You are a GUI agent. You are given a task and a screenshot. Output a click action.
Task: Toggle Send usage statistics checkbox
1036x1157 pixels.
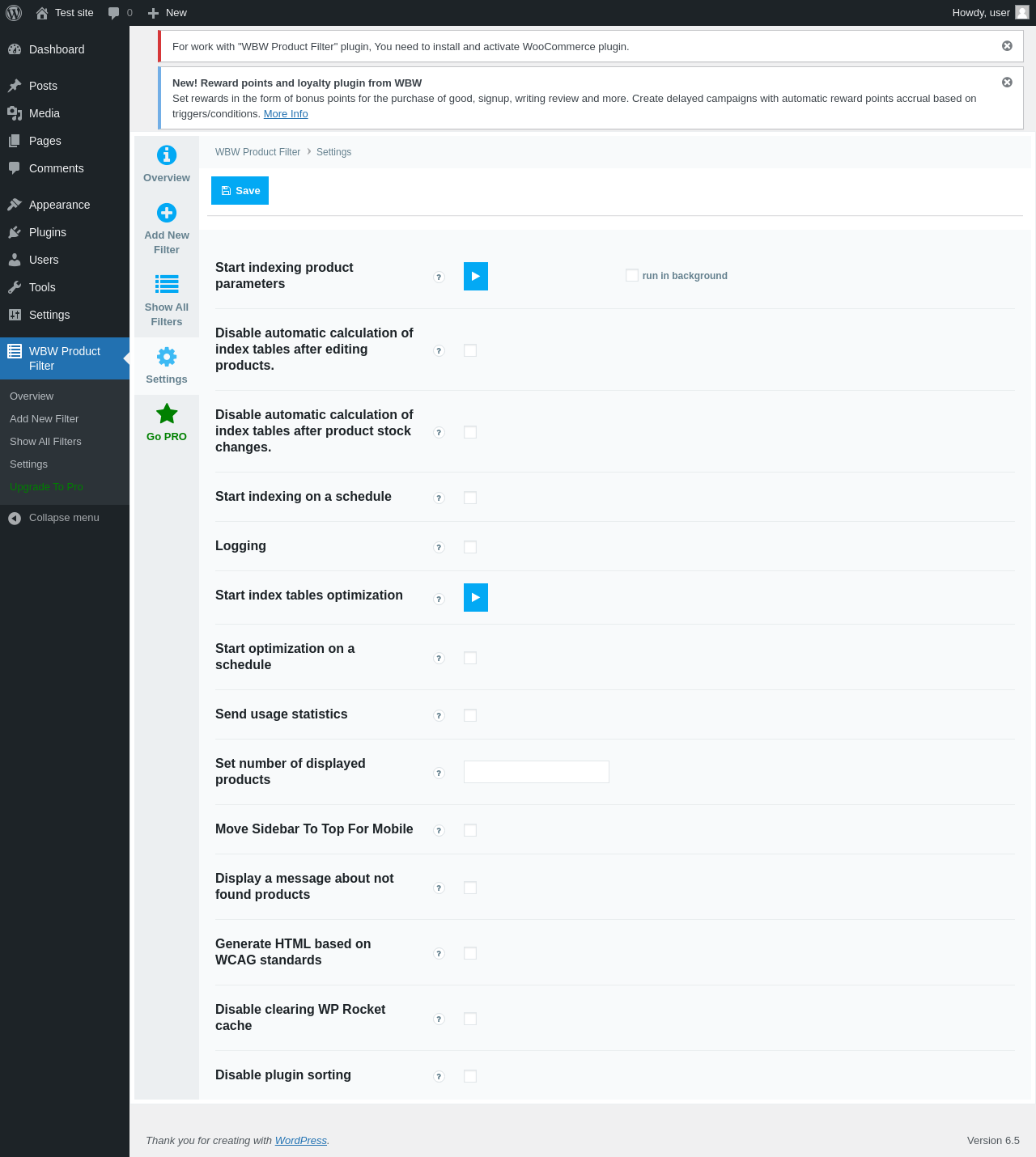[470, 715]
